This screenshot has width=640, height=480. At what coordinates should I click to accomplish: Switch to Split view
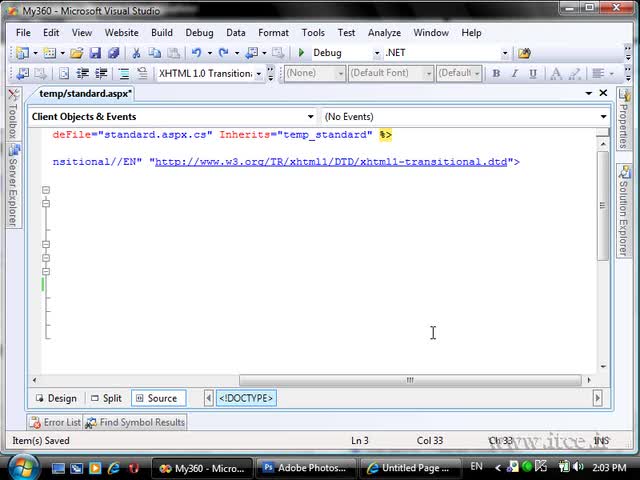click(107, 398)
